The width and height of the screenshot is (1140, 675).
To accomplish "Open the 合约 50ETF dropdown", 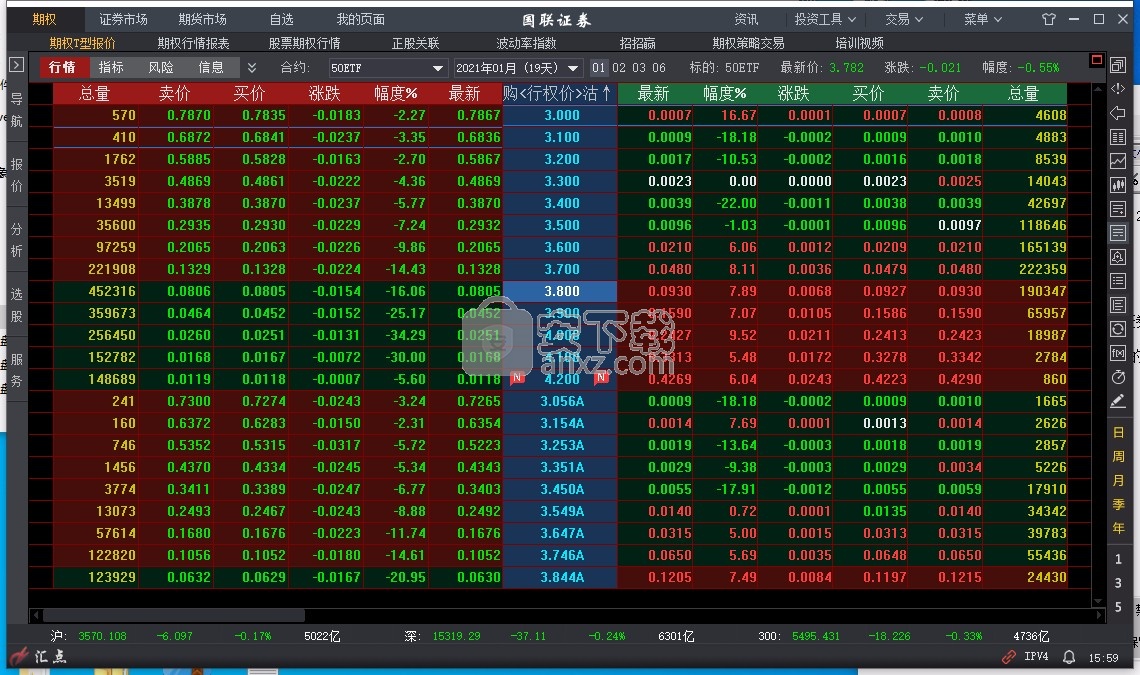I will pos(387,68).
